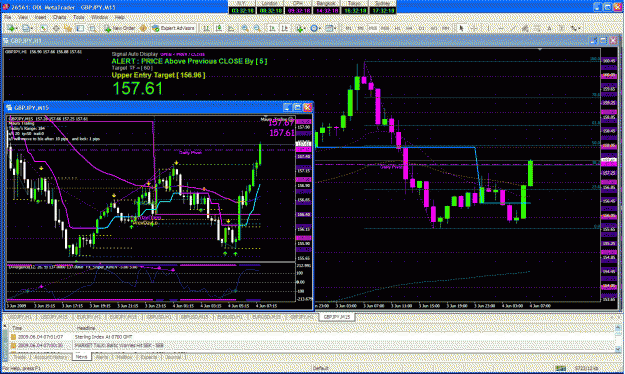625x374 pixels.
Task: Click the Zoom Out magnifier icon
Action: tap(257, 28)
